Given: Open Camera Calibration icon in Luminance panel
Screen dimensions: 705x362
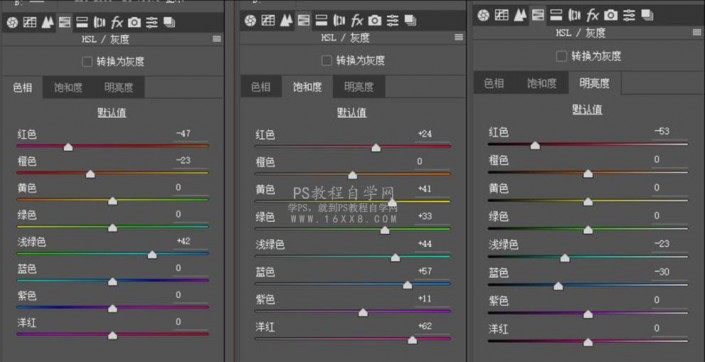Looking at the screenshot, I should point(611,15).
